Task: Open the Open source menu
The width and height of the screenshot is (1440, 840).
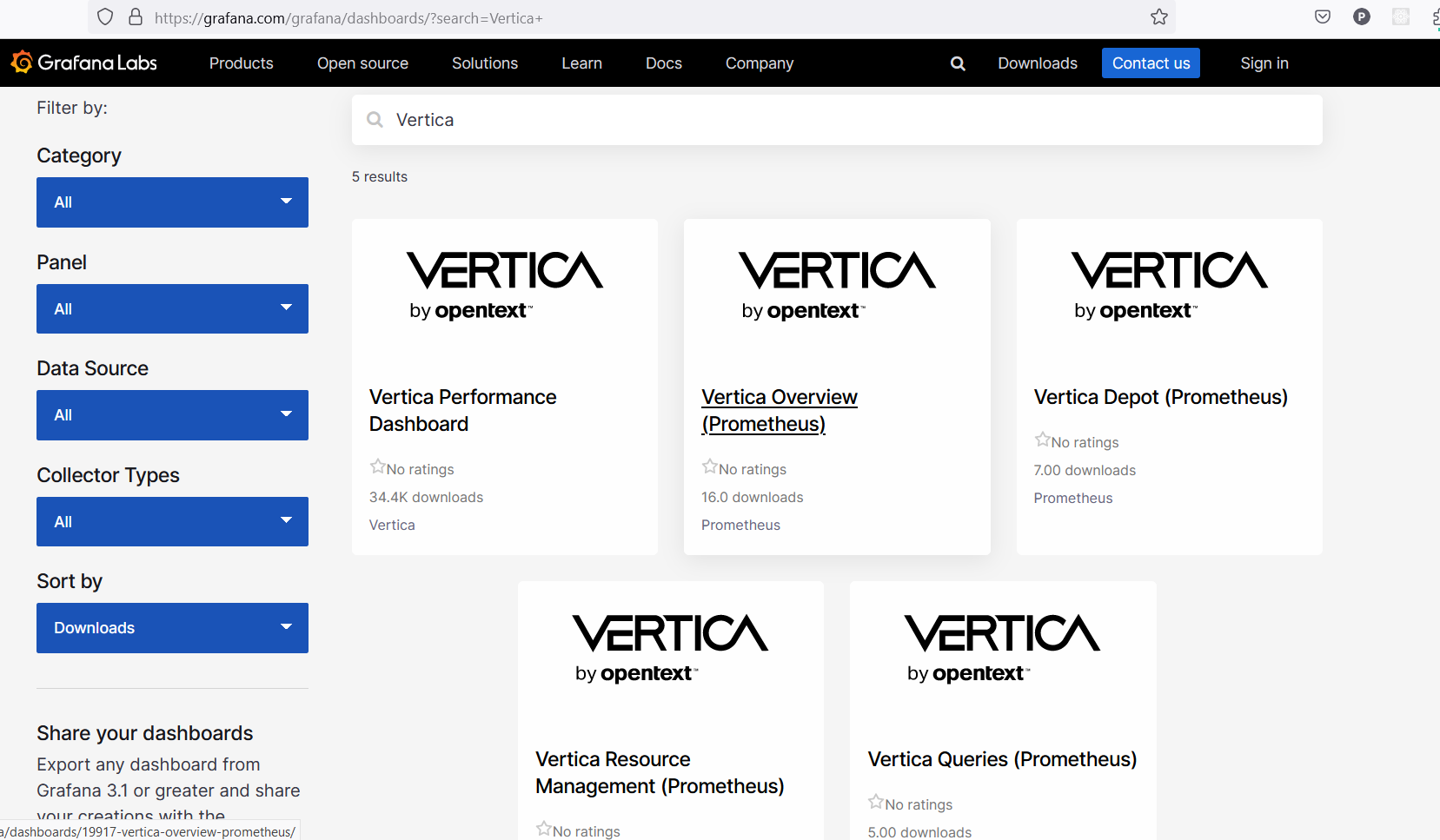Action: (x=362, y=63)
